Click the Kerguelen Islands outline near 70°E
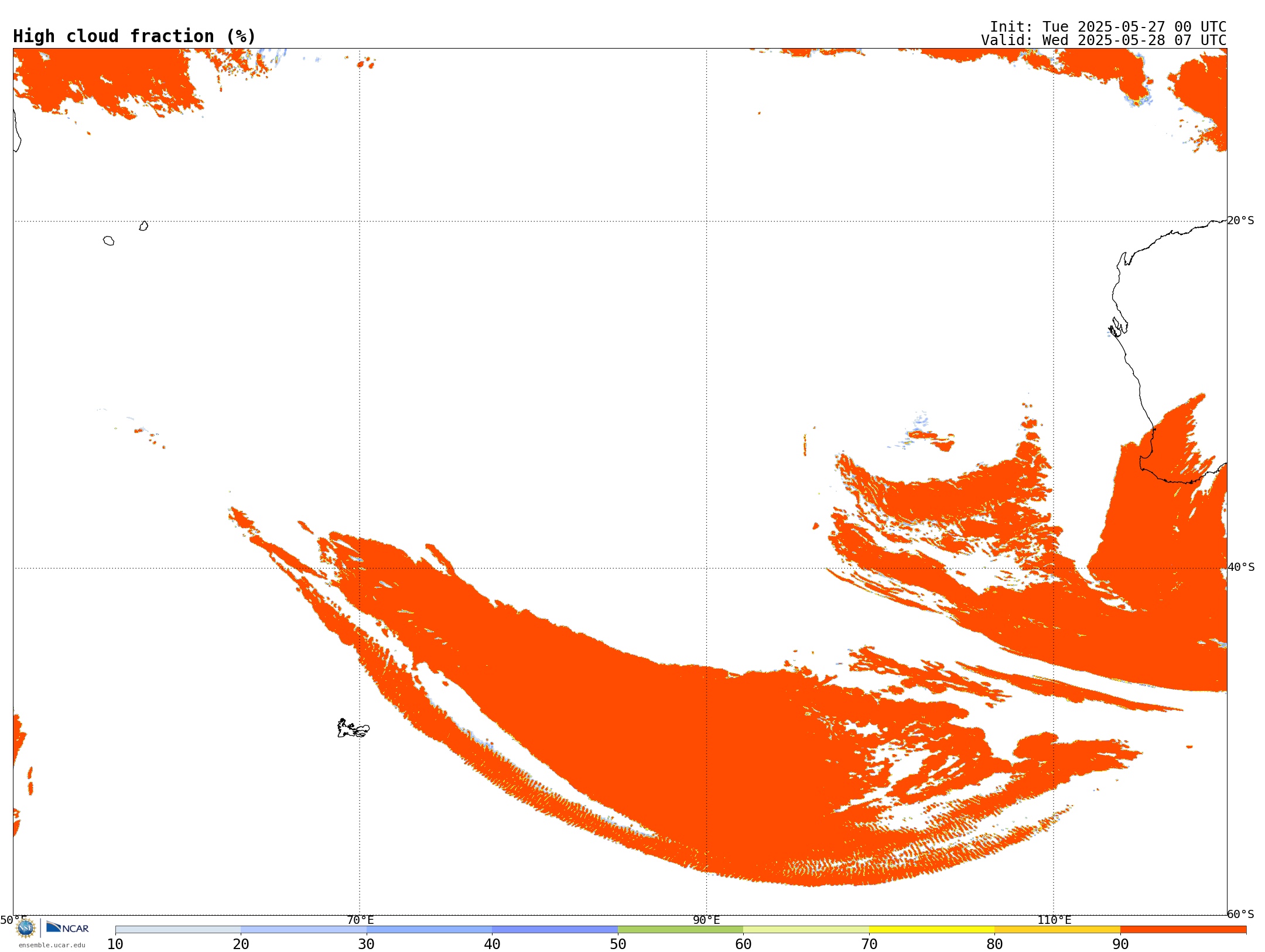The image size is (1265, 952). click(x=353, y=728)
